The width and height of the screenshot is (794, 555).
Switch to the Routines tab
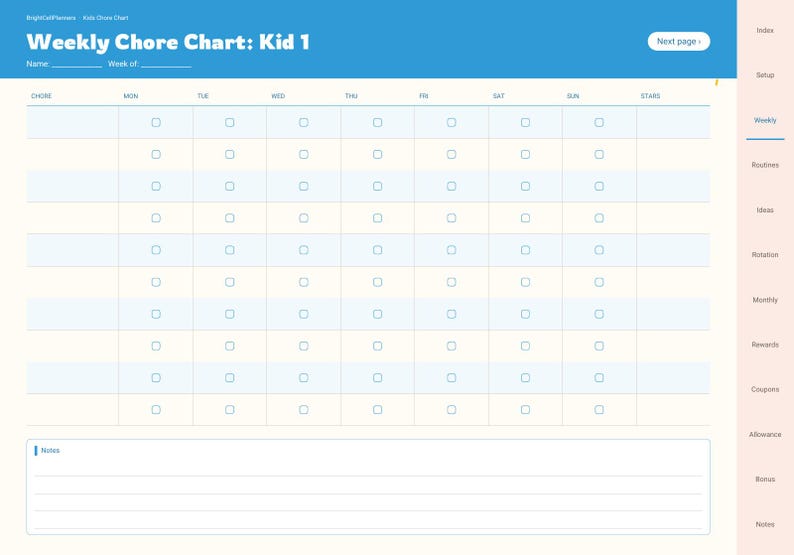click(x=765, y=165)
